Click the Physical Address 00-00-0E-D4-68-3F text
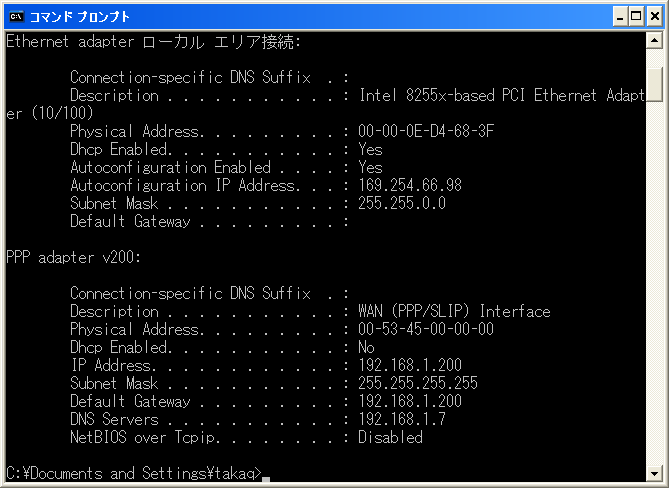This screenshot has height=488, width=669. click(426, 131)
